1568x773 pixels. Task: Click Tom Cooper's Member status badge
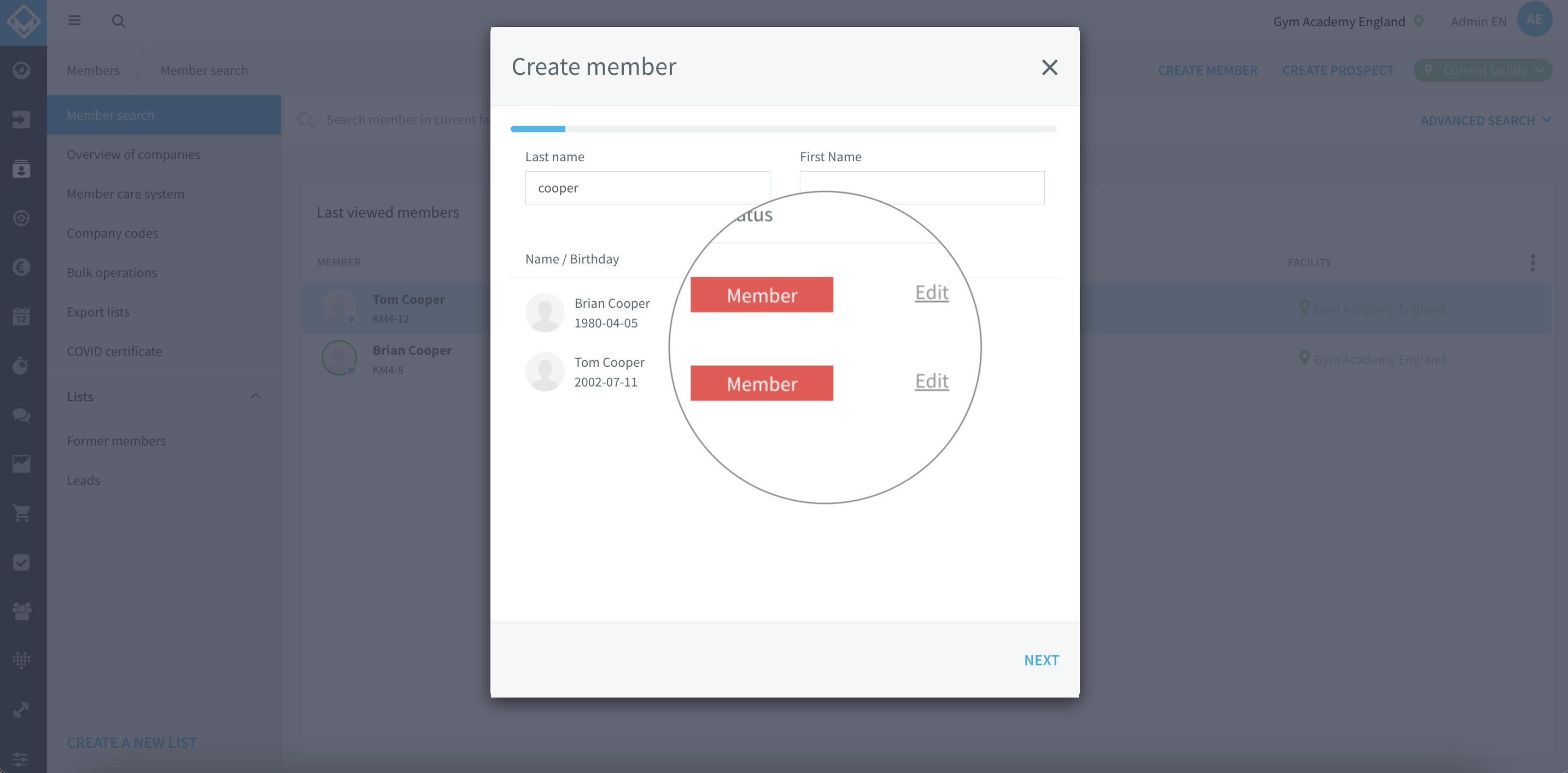pos(762,383)
